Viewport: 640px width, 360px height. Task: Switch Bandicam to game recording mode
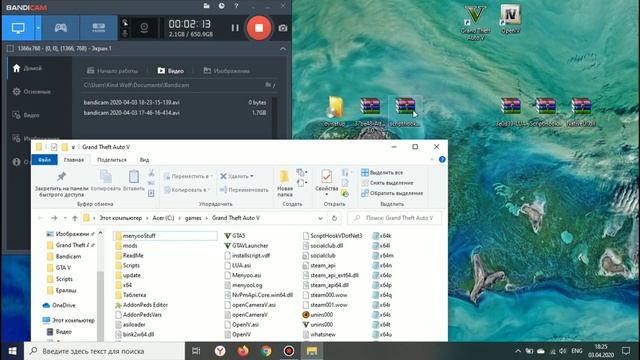click(x=61, y=28)
